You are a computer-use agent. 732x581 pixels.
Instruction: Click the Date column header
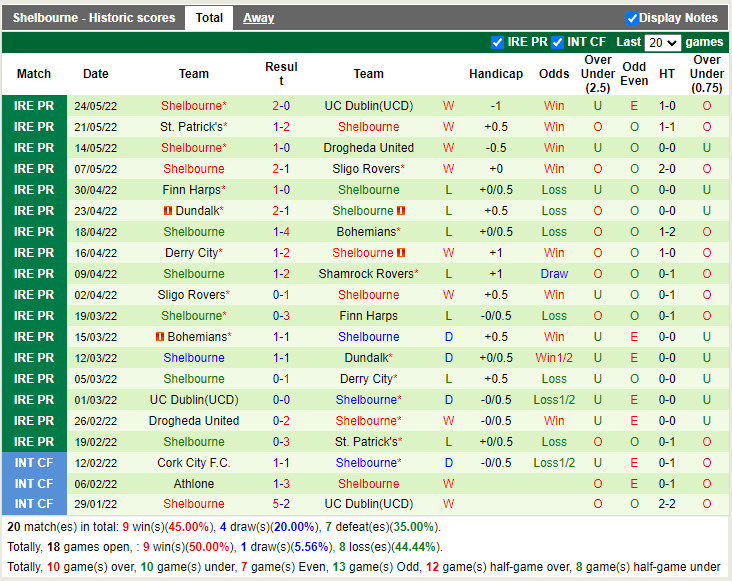[96, 74]
